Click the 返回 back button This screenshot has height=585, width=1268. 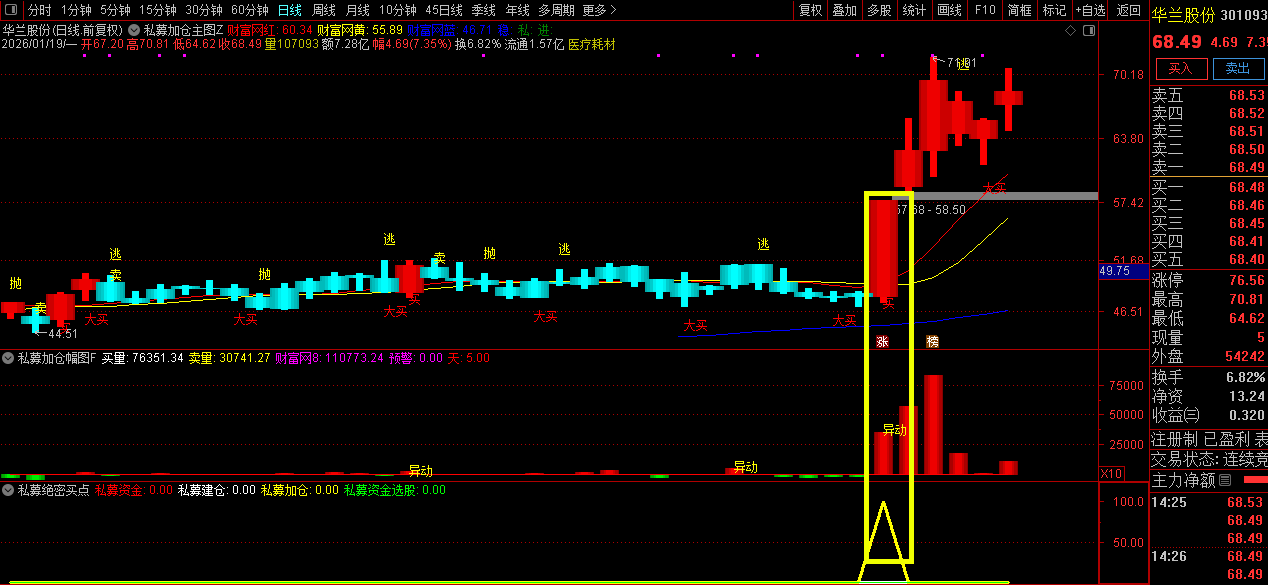[x=1129, y=10]
